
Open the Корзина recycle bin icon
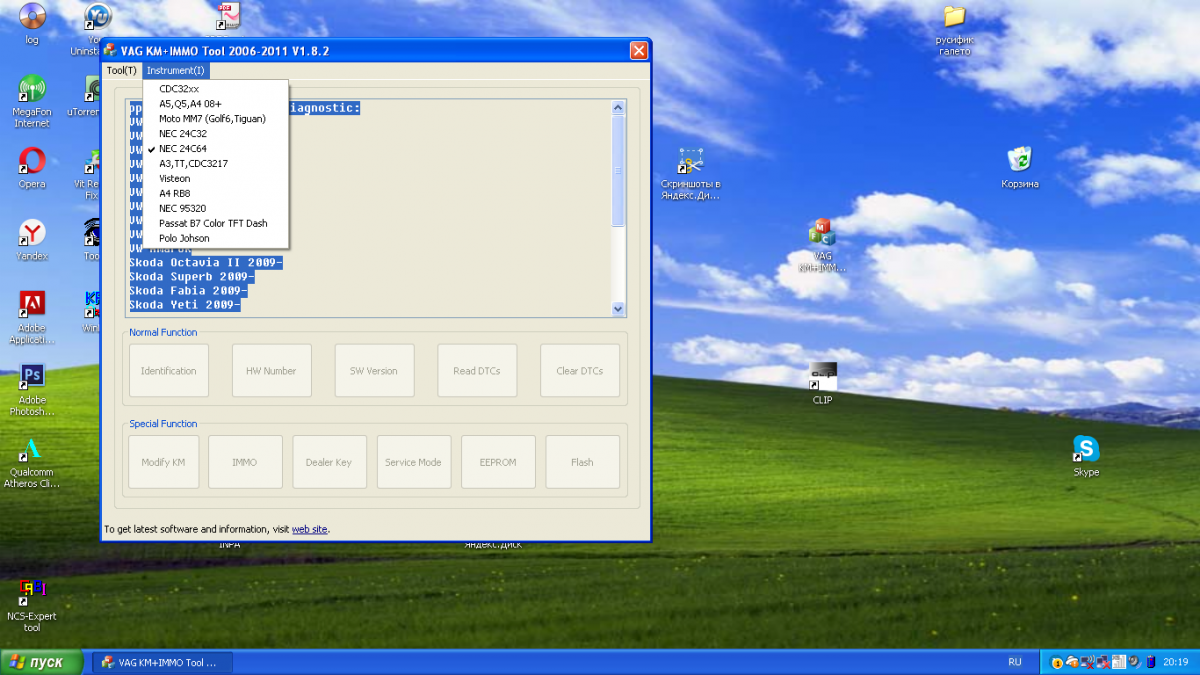point(1019,160)
